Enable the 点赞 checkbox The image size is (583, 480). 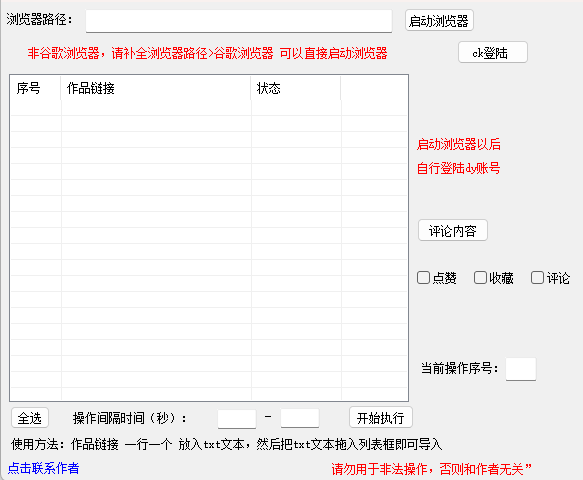pyautogui.click(x=423, y=277)
